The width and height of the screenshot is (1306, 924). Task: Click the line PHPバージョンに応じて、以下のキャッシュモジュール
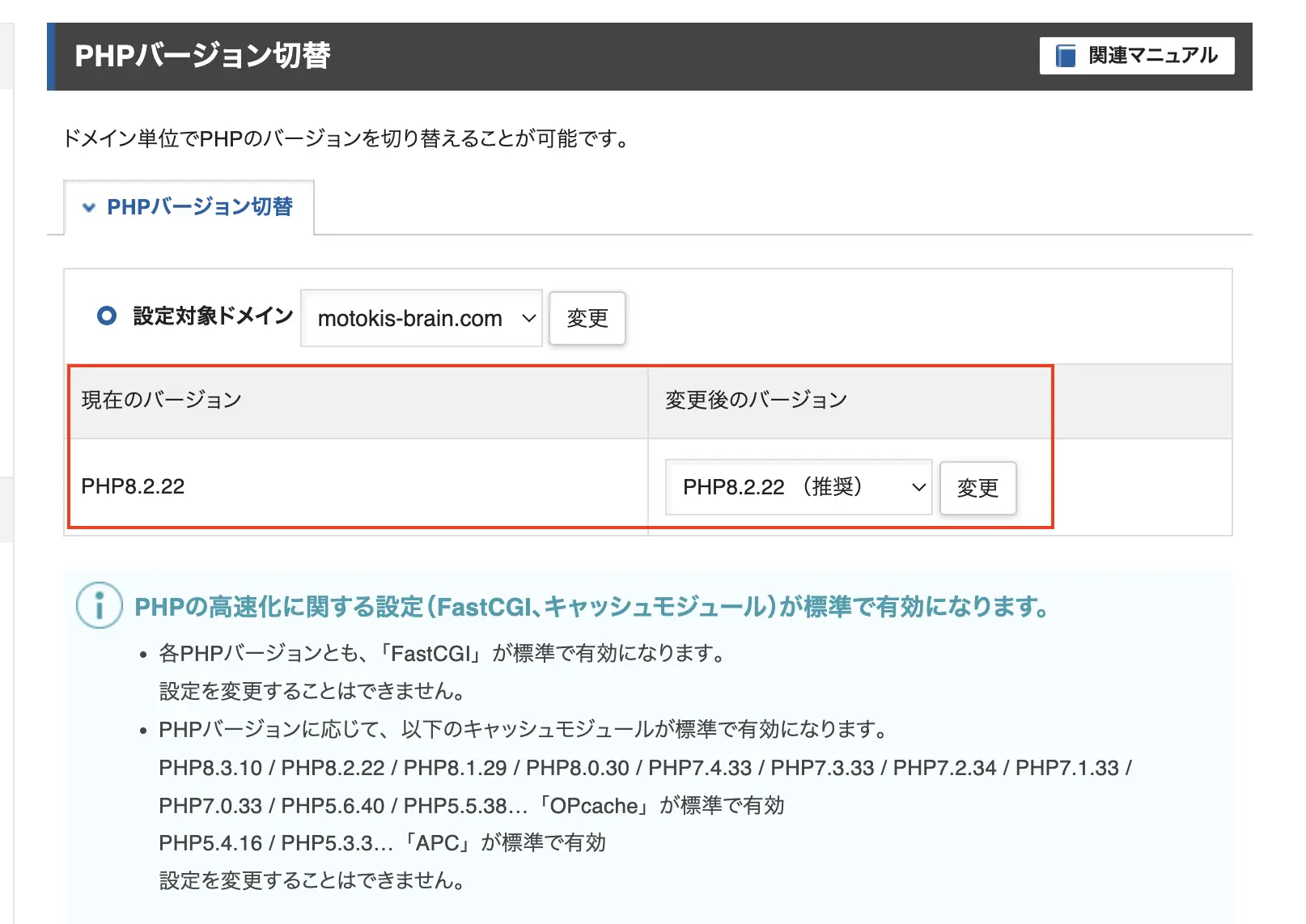[x=524, y=730]
